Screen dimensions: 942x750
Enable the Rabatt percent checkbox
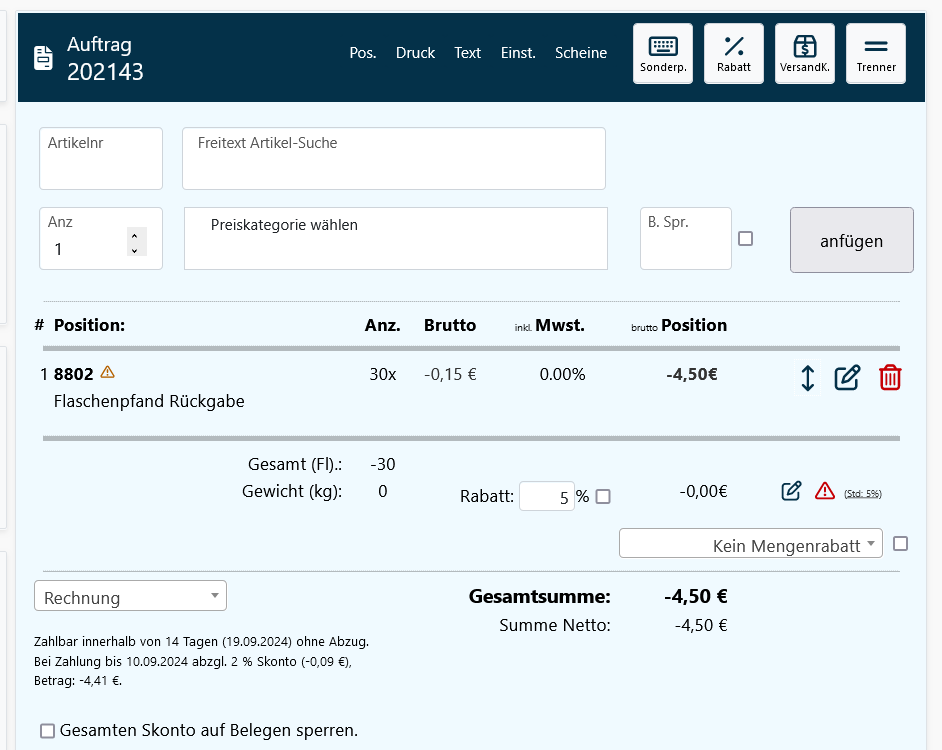pos(603,496)
